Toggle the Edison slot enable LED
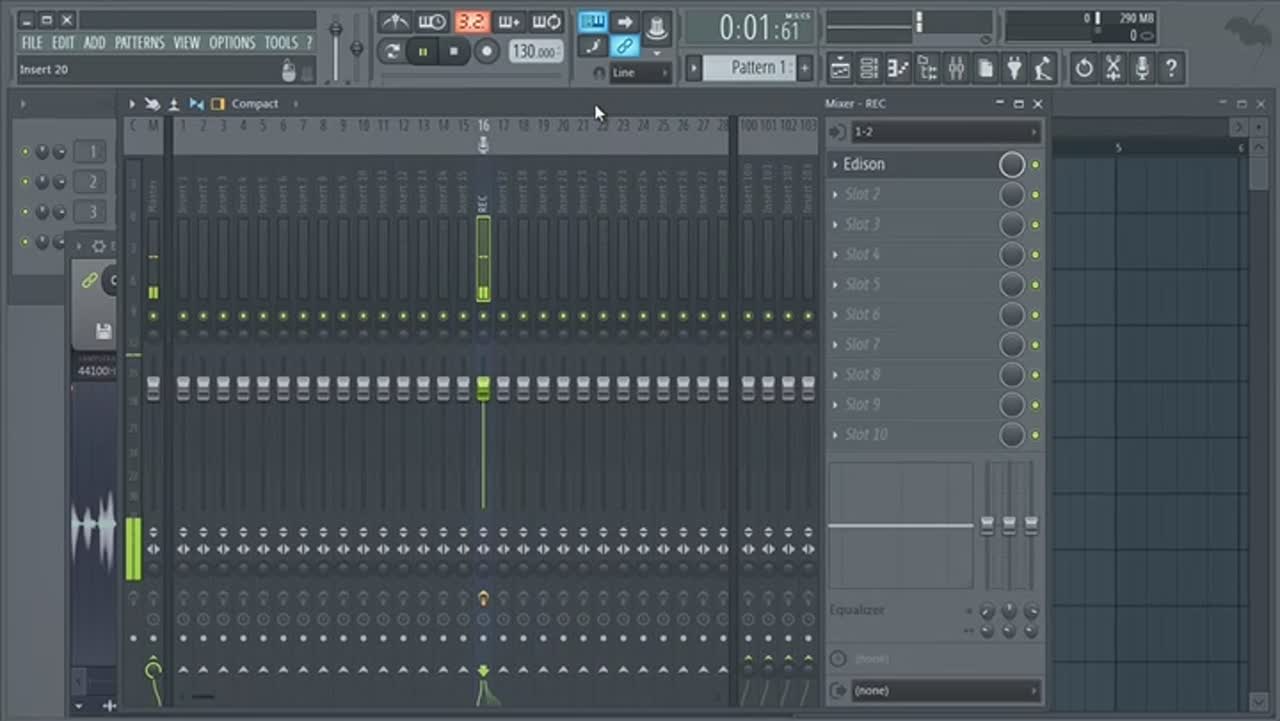This screenshot has width=1280, height=721. point(1035,165)
